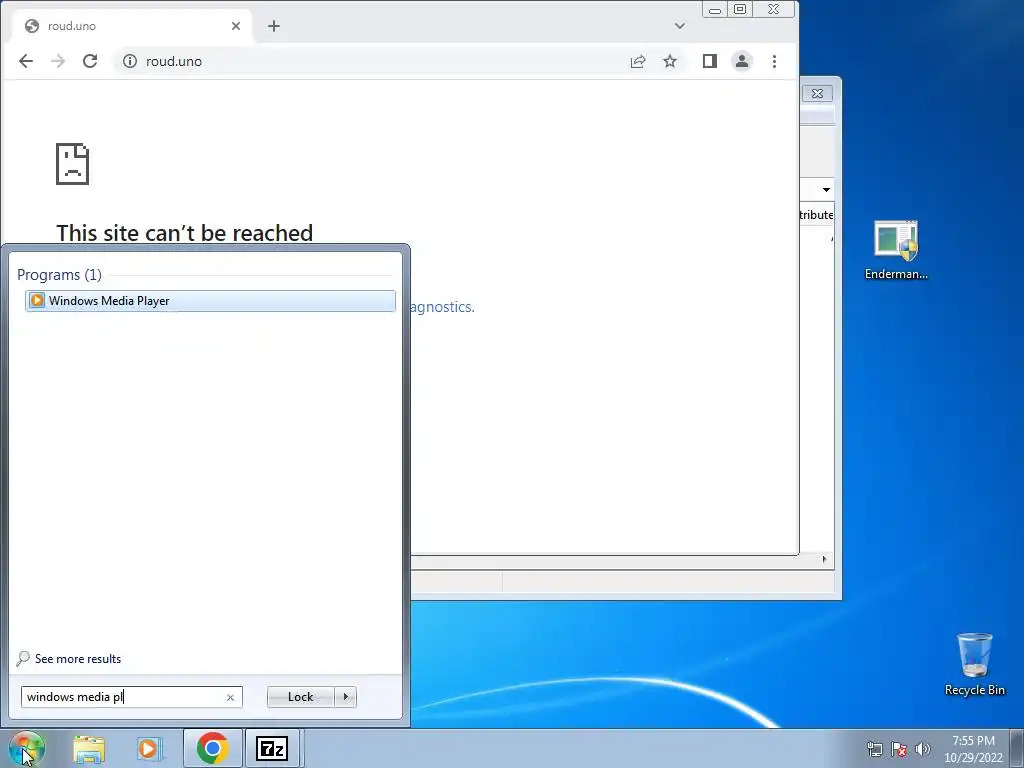Image resolution: width=1024 pixels, height=768 pixels.
Task: Click the Show desktop strip on the taskbar
Action: [1018, 749]
